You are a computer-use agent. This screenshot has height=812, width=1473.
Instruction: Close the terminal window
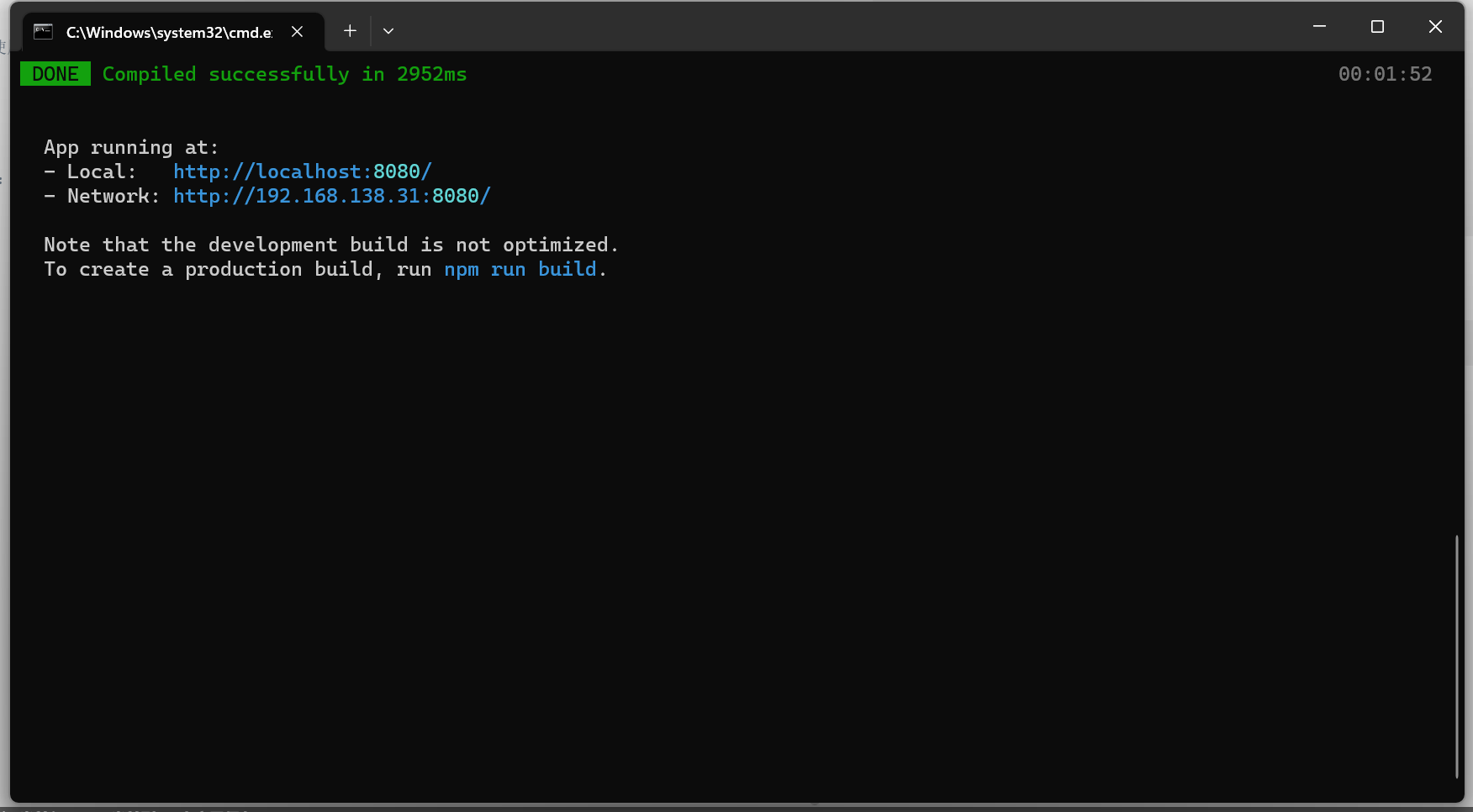click(1435, 27)
